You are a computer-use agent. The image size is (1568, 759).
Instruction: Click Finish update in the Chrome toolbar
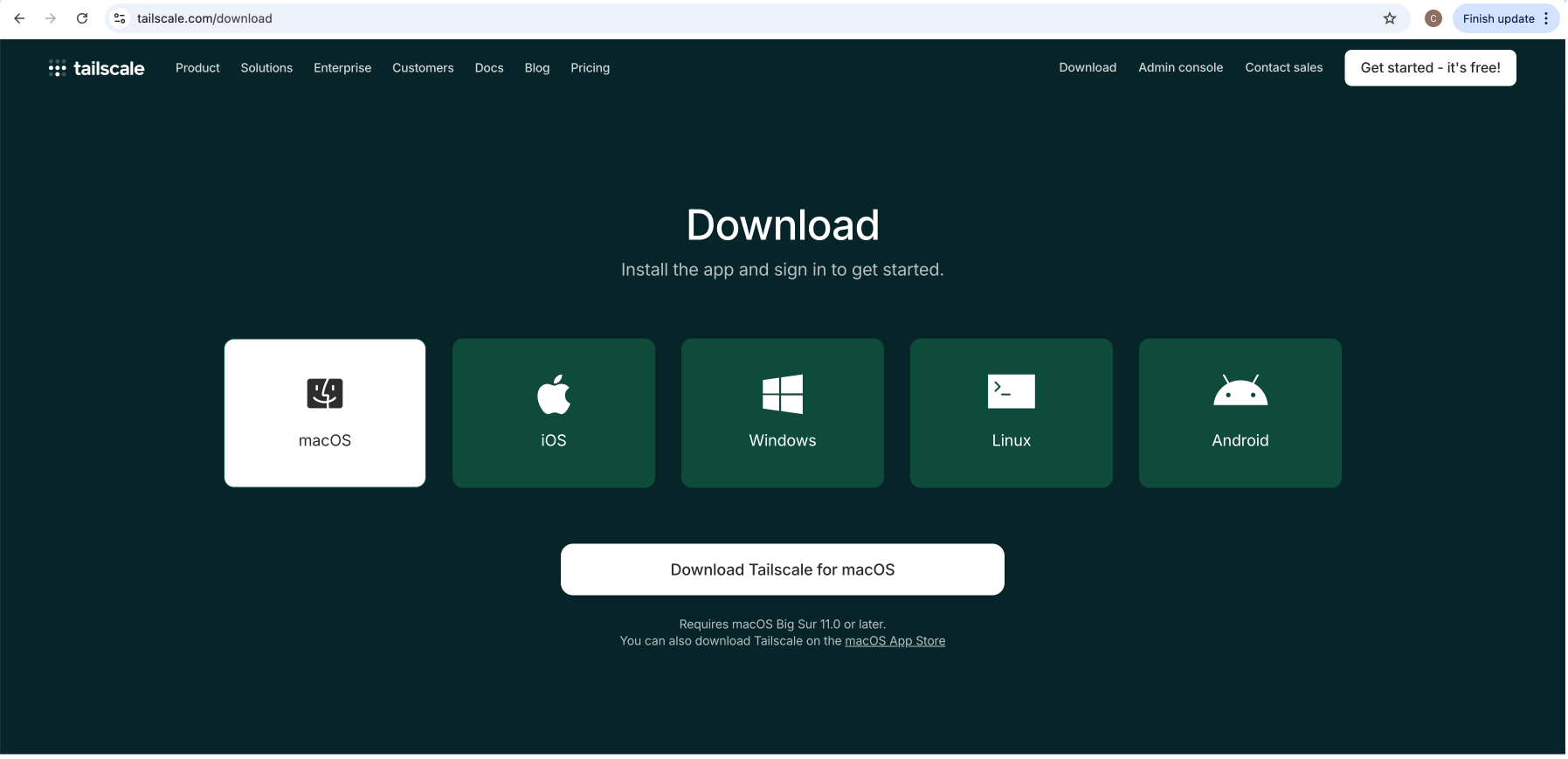pos(1498,18)
